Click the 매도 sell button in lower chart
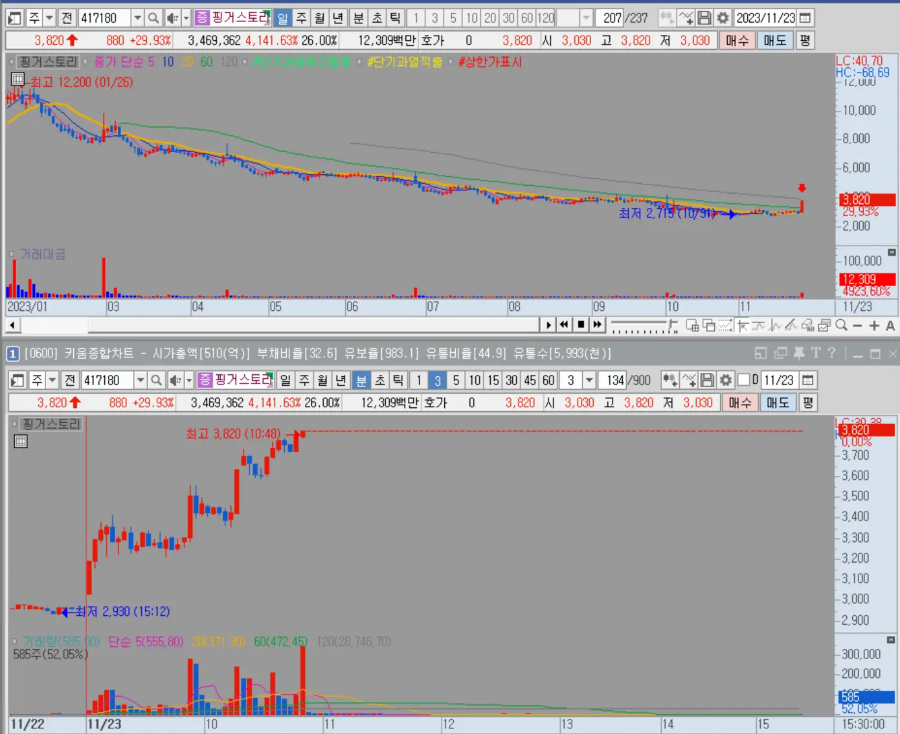The width and height of the screenshot is (900, 734). 777,403
